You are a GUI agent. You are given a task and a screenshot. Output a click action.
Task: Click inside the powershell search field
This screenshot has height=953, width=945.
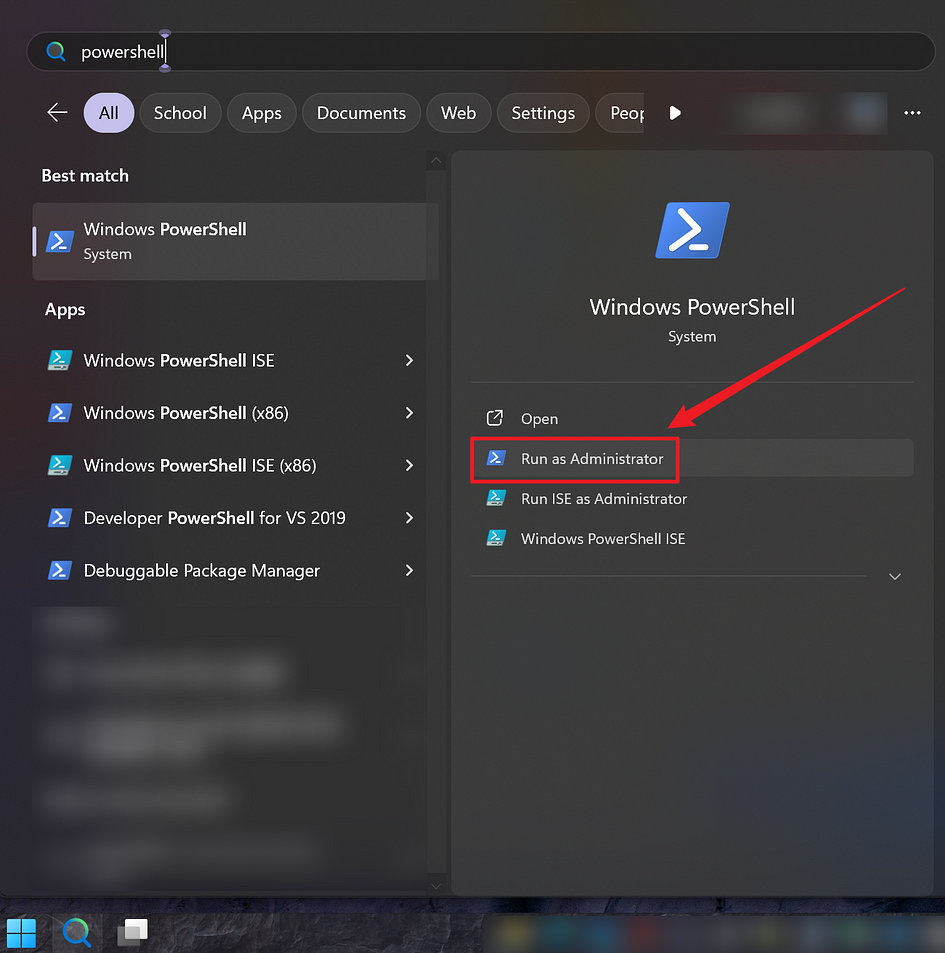point(481,52)
